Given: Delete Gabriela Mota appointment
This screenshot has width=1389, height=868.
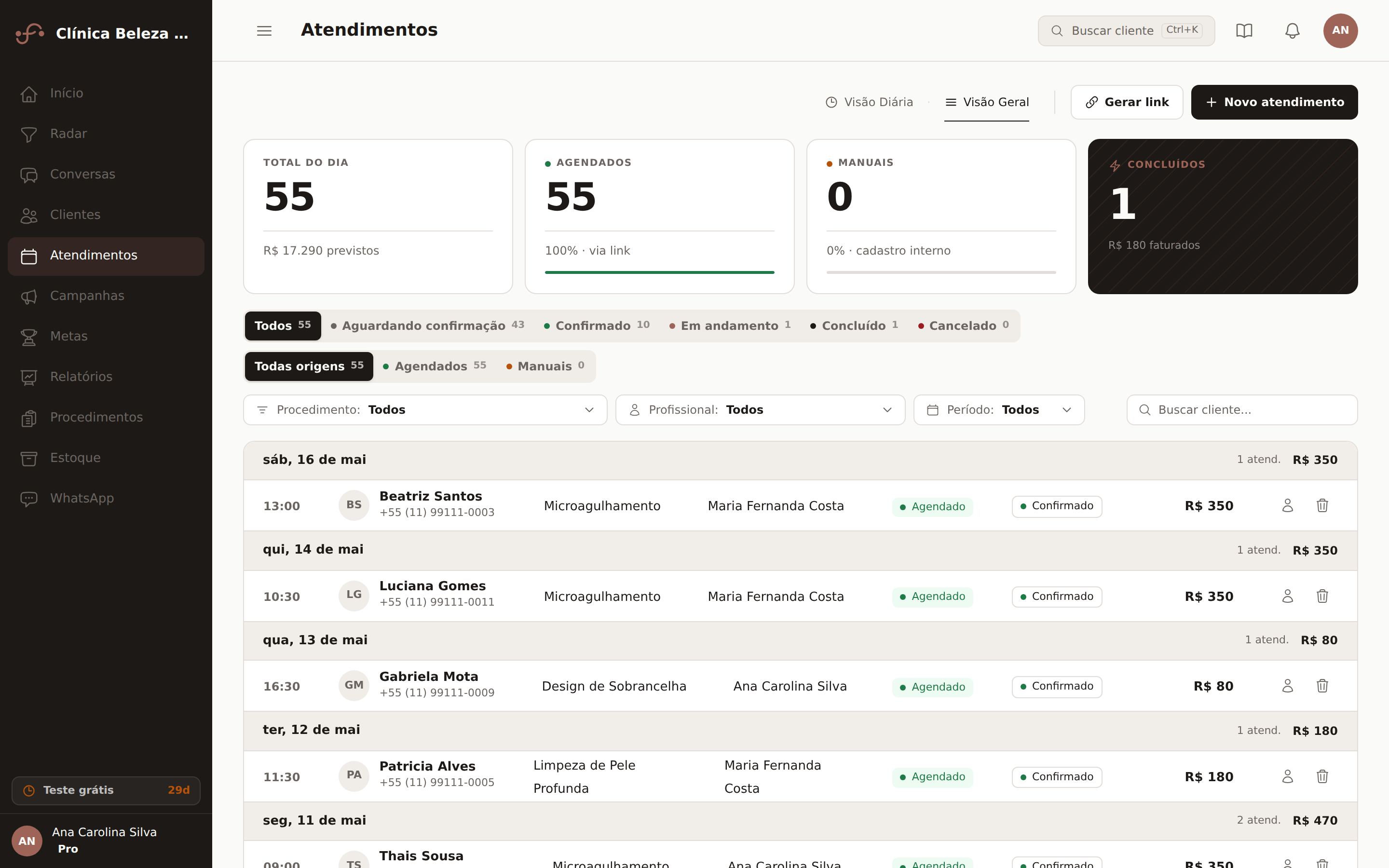Looking at the screenshot, I should (x=1322, y=686).
